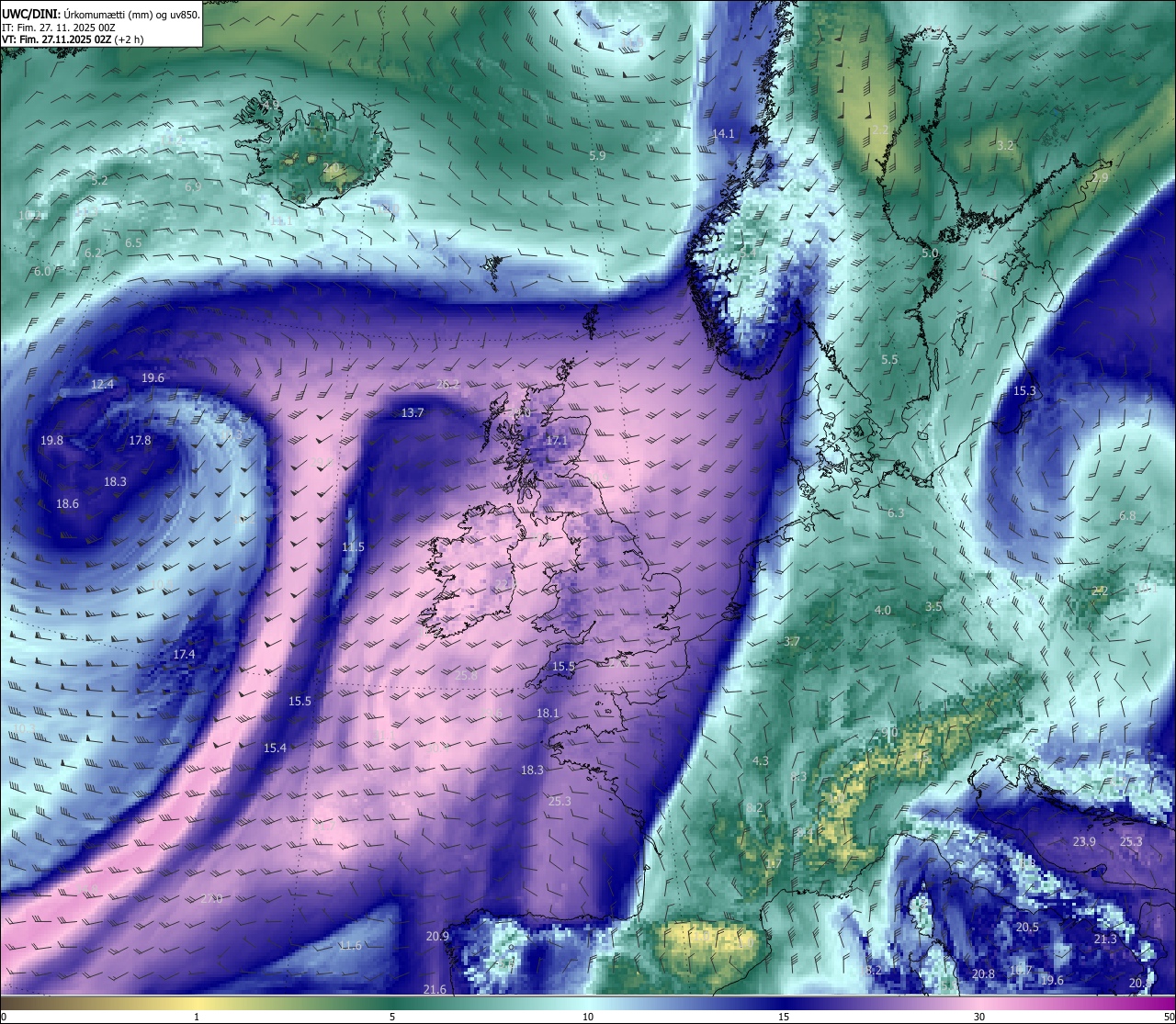
Task: Click the colorbar tick label 10
Action: coord(588,1017)
